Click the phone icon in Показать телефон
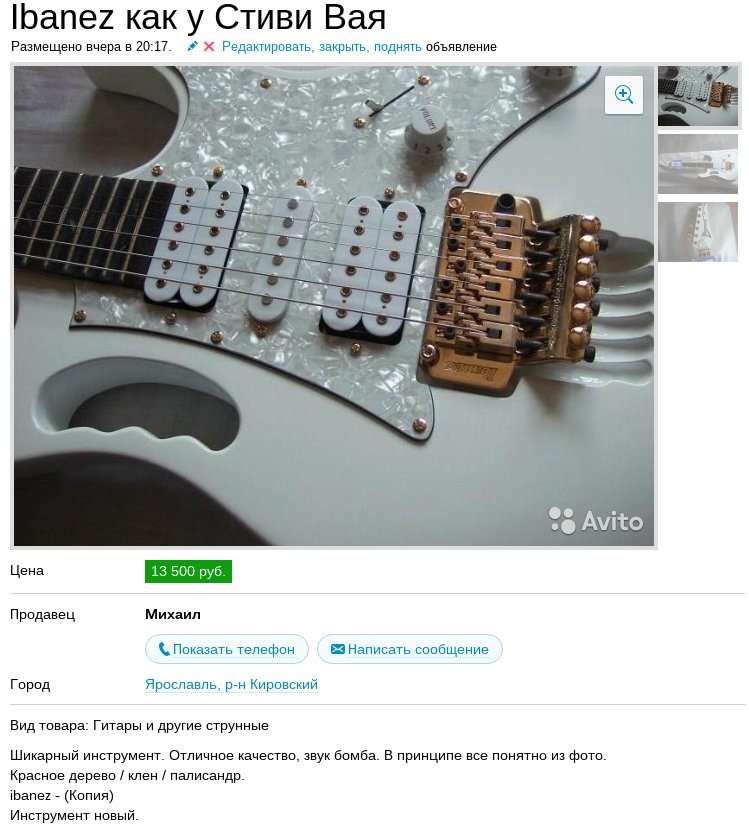The width and height of the screenshot is (749, 835). point(164,649)
